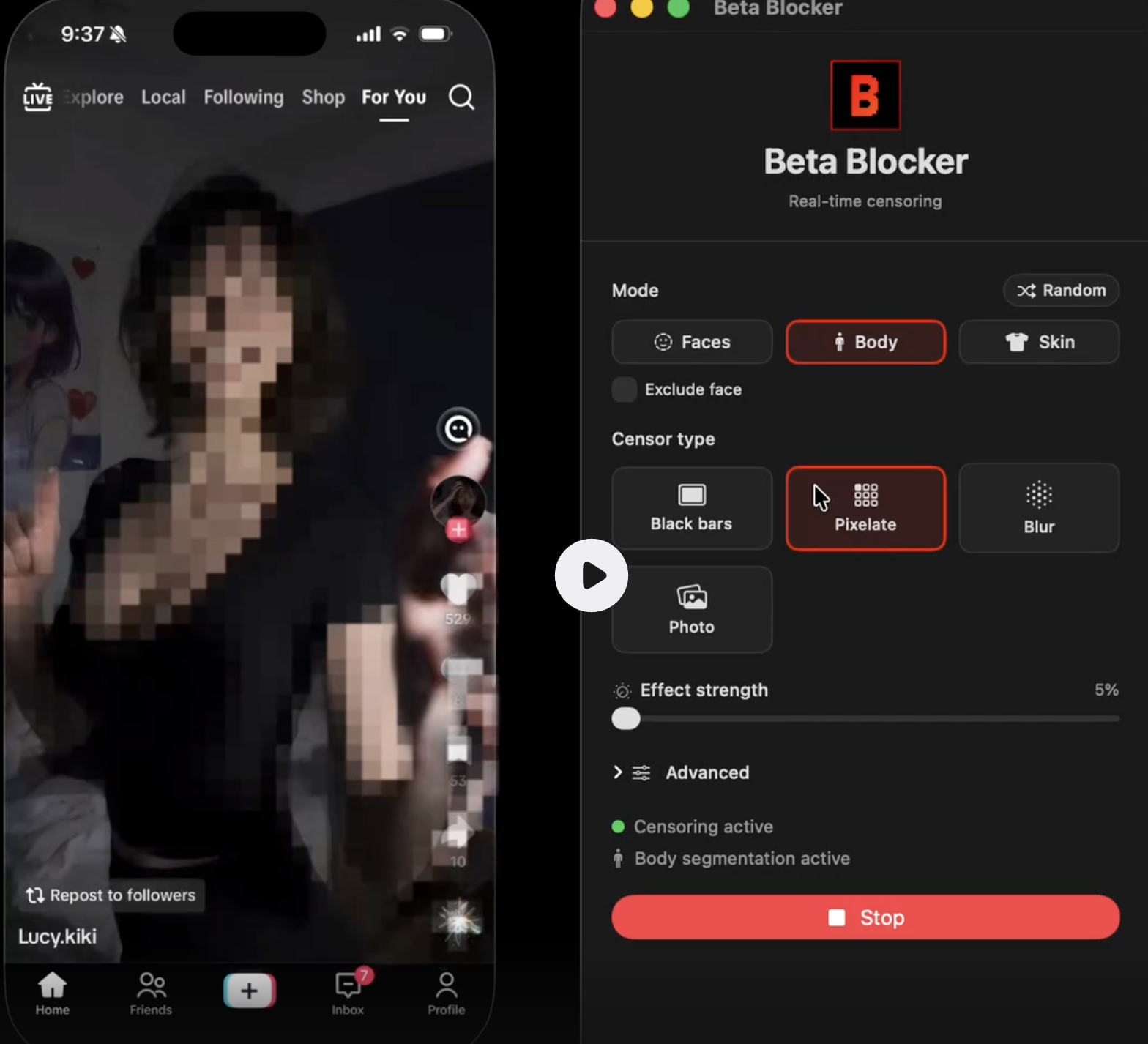Screen dimensions: 1148x1044
Task: Like the video with the heart icon
Action: pyautogui.click(x=458, y=589)
